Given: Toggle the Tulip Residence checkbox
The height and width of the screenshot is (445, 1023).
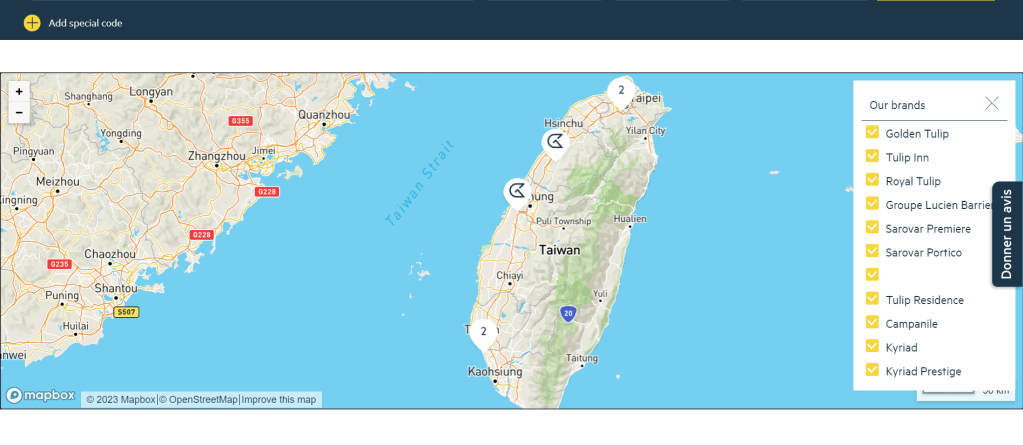Looking at the screenshot, I should (872, 299).
